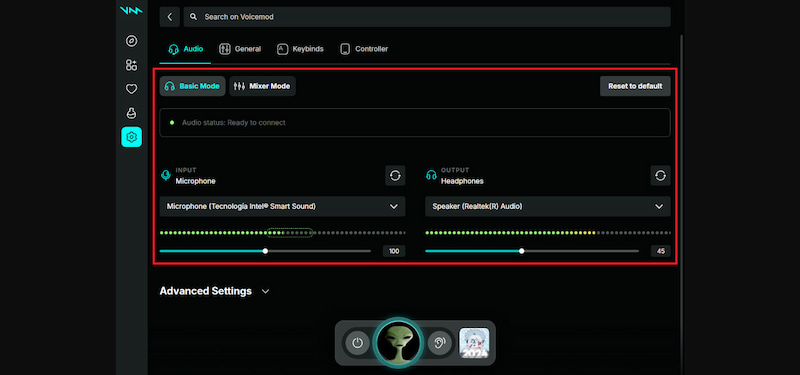Select Basic Mode
Image resolution: width=800 pixels, height=375 pixels.
[192, 86]
